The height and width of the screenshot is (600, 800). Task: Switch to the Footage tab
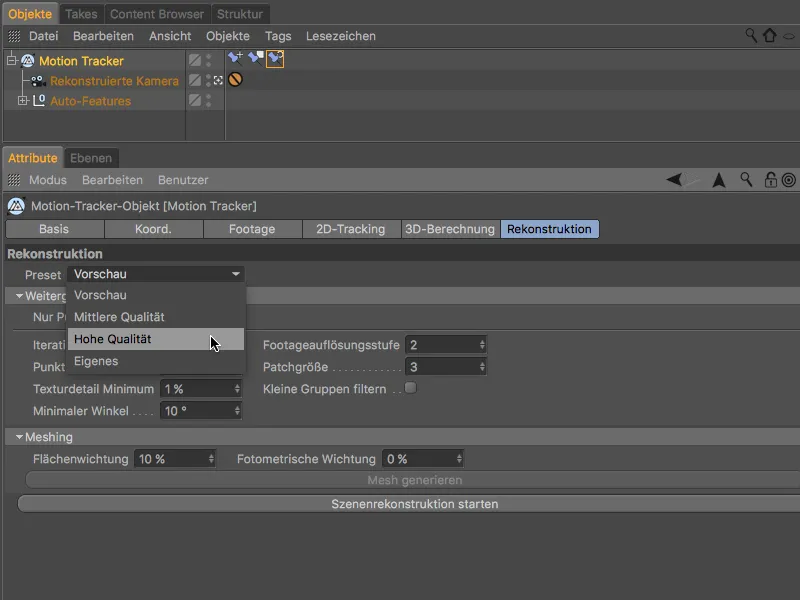pyautogui.click(x=253, y=229)
